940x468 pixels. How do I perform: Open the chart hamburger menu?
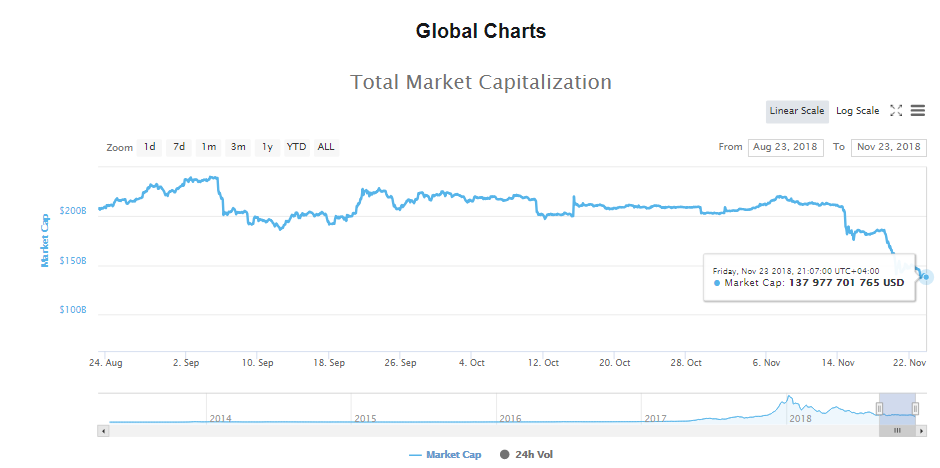tap(917, 111)
